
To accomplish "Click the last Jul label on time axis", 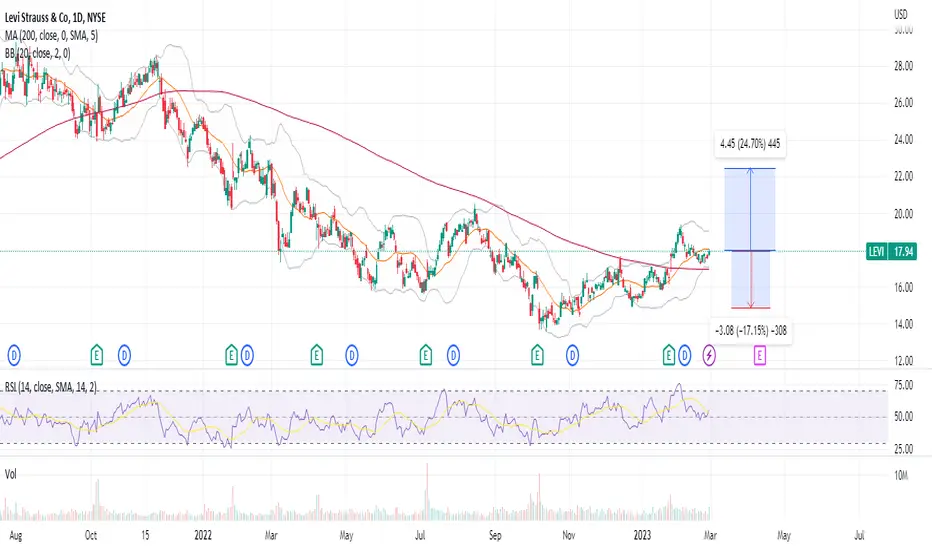I will [859, 535].
